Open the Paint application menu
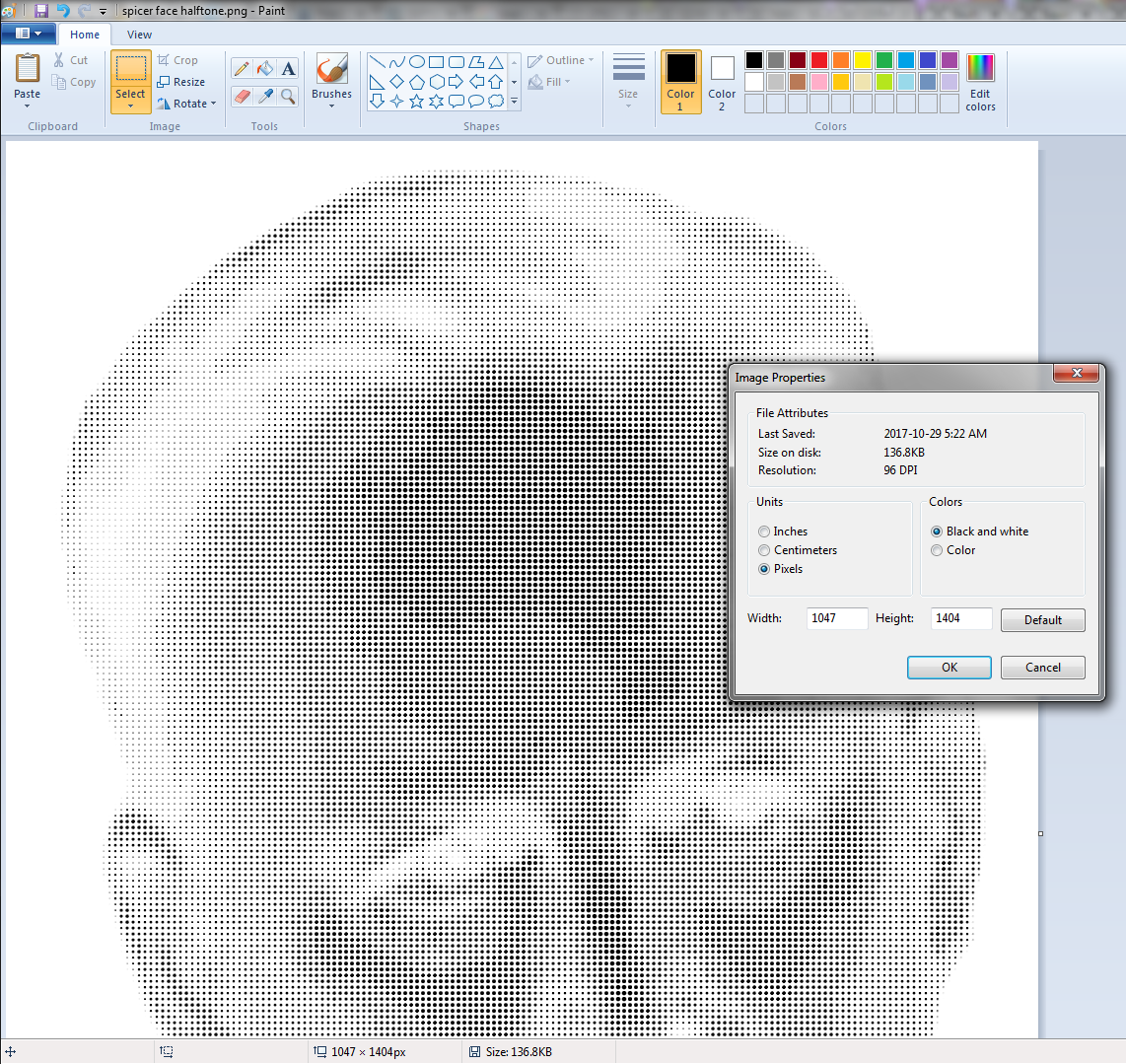 (29, 33)
